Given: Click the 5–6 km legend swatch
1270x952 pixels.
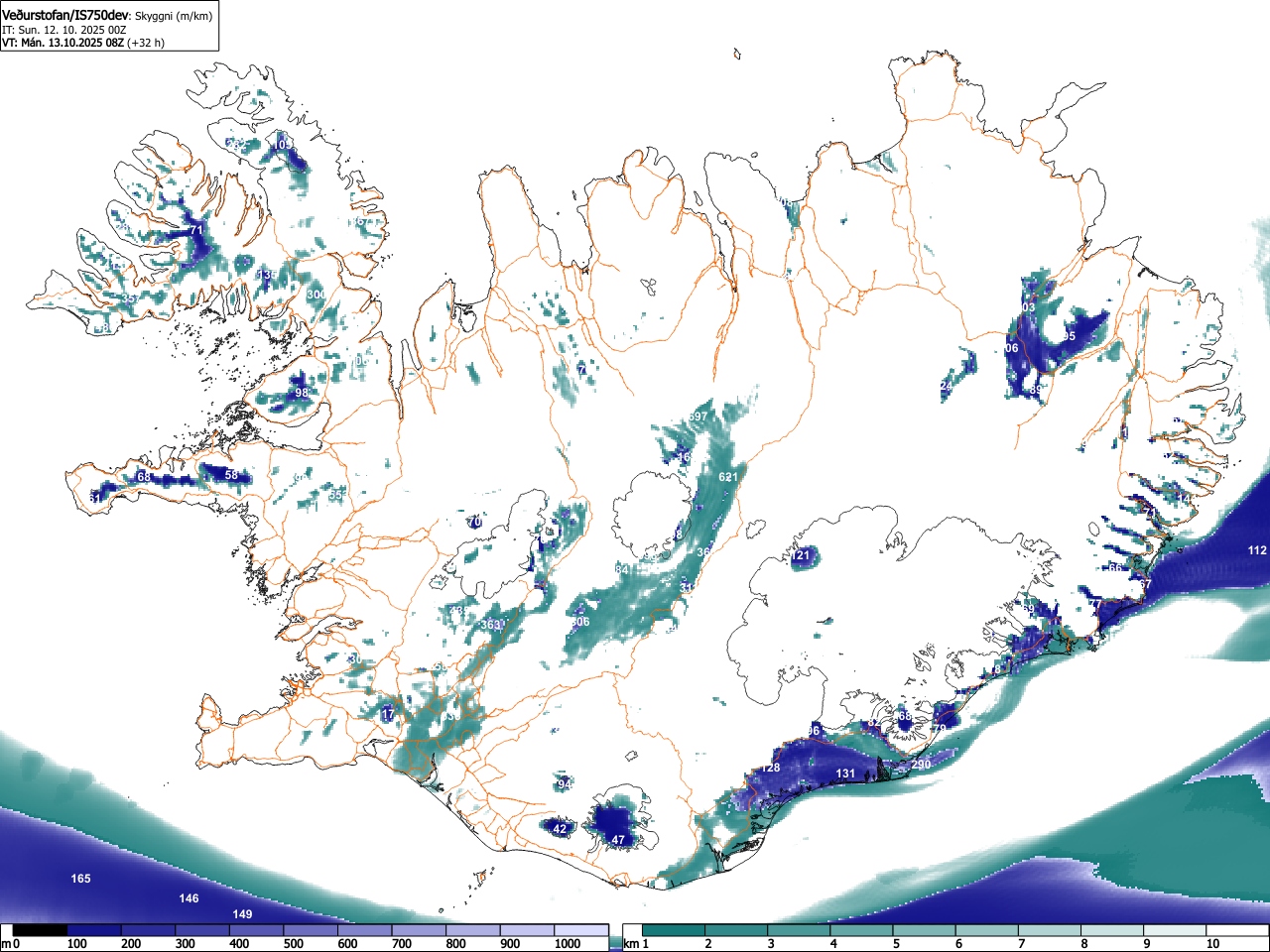Looking at the screenshot, I should coord(925,930).
